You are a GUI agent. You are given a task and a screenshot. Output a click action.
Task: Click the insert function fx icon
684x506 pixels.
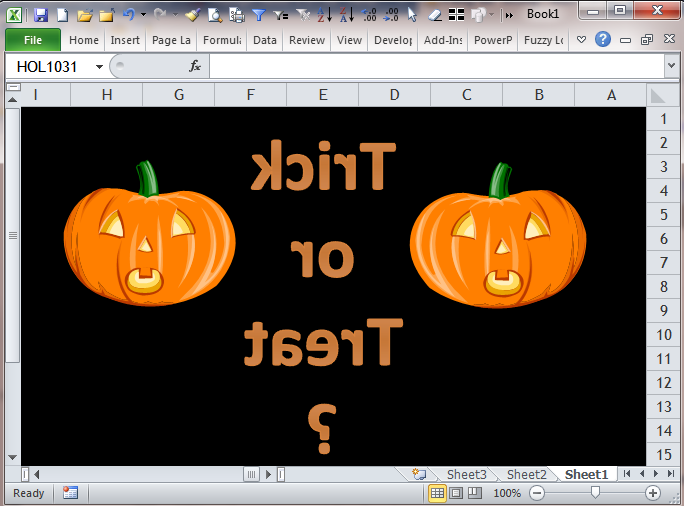coord(195,66)
